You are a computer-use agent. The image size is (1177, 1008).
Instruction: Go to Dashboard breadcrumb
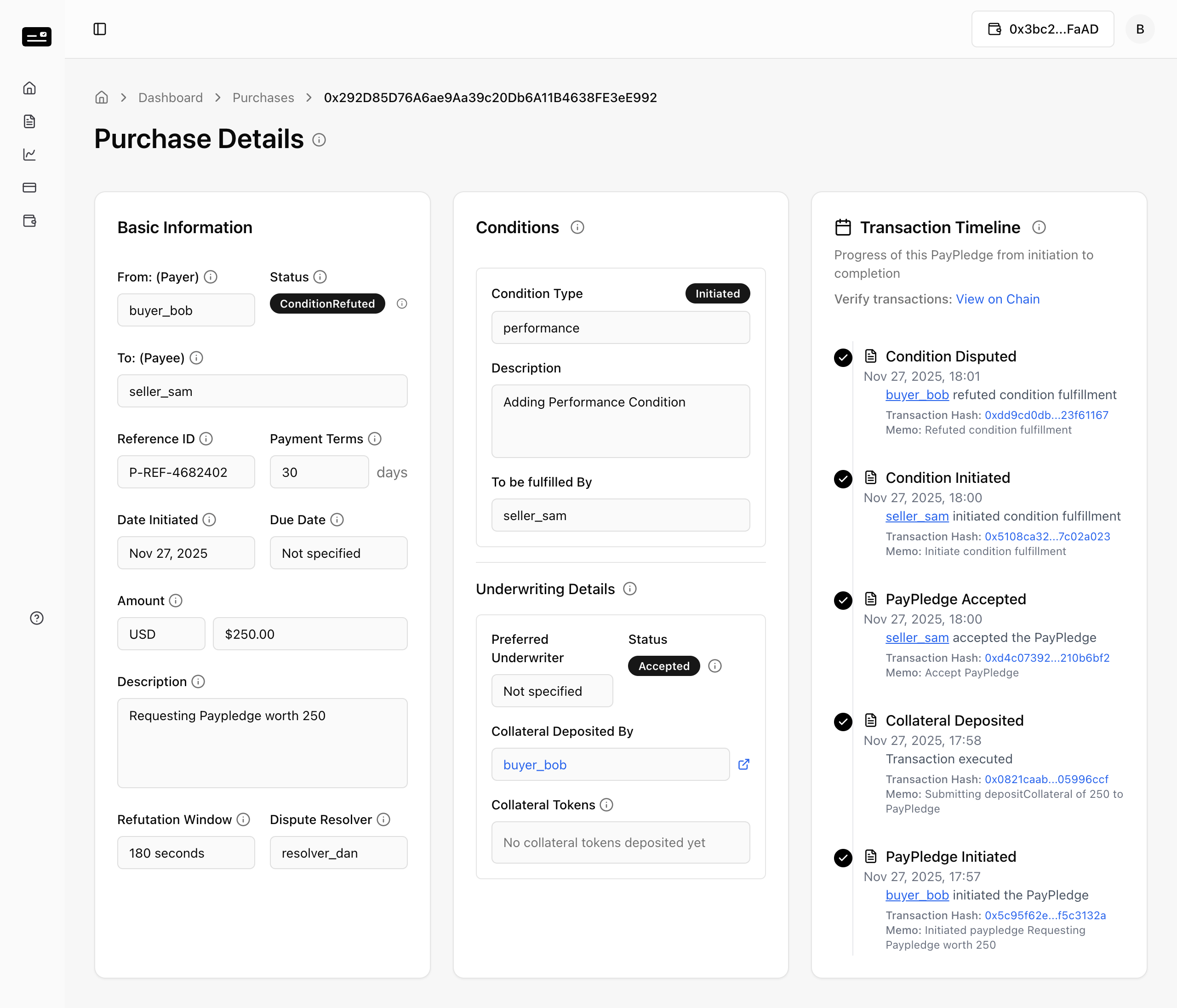(x=171, y=98)
